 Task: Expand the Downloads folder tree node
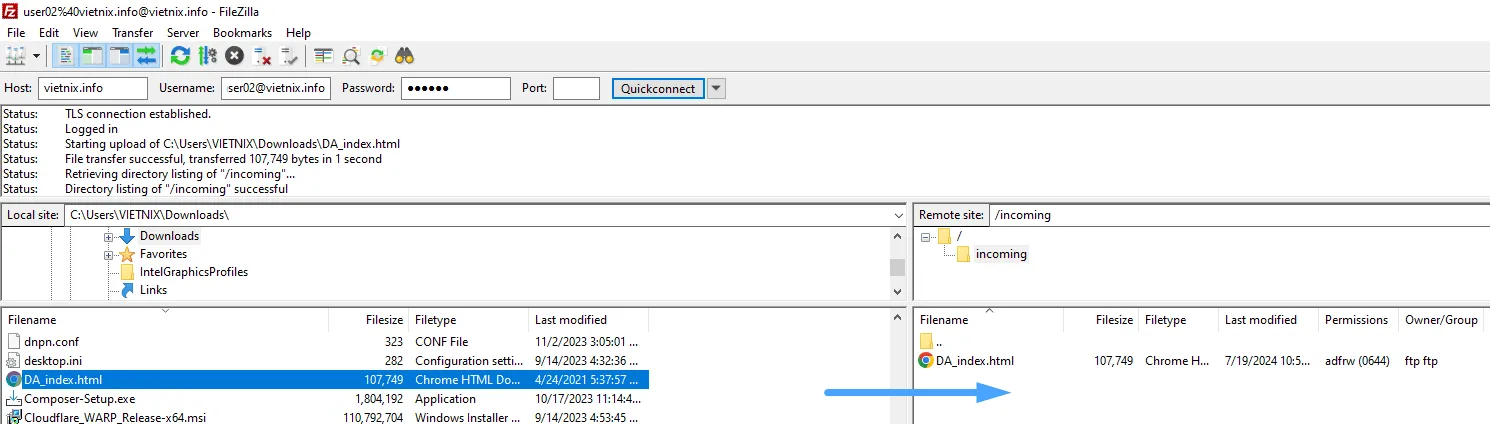click(108, 237)
